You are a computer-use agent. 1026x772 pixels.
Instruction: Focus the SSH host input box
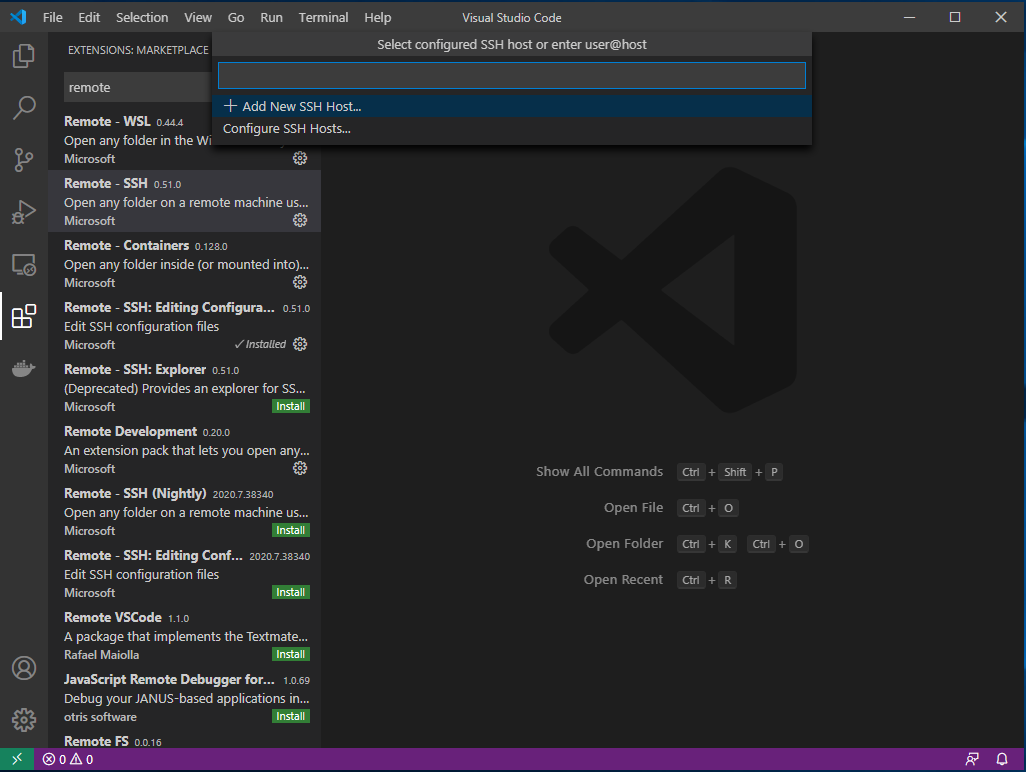(x=512, y=75)
